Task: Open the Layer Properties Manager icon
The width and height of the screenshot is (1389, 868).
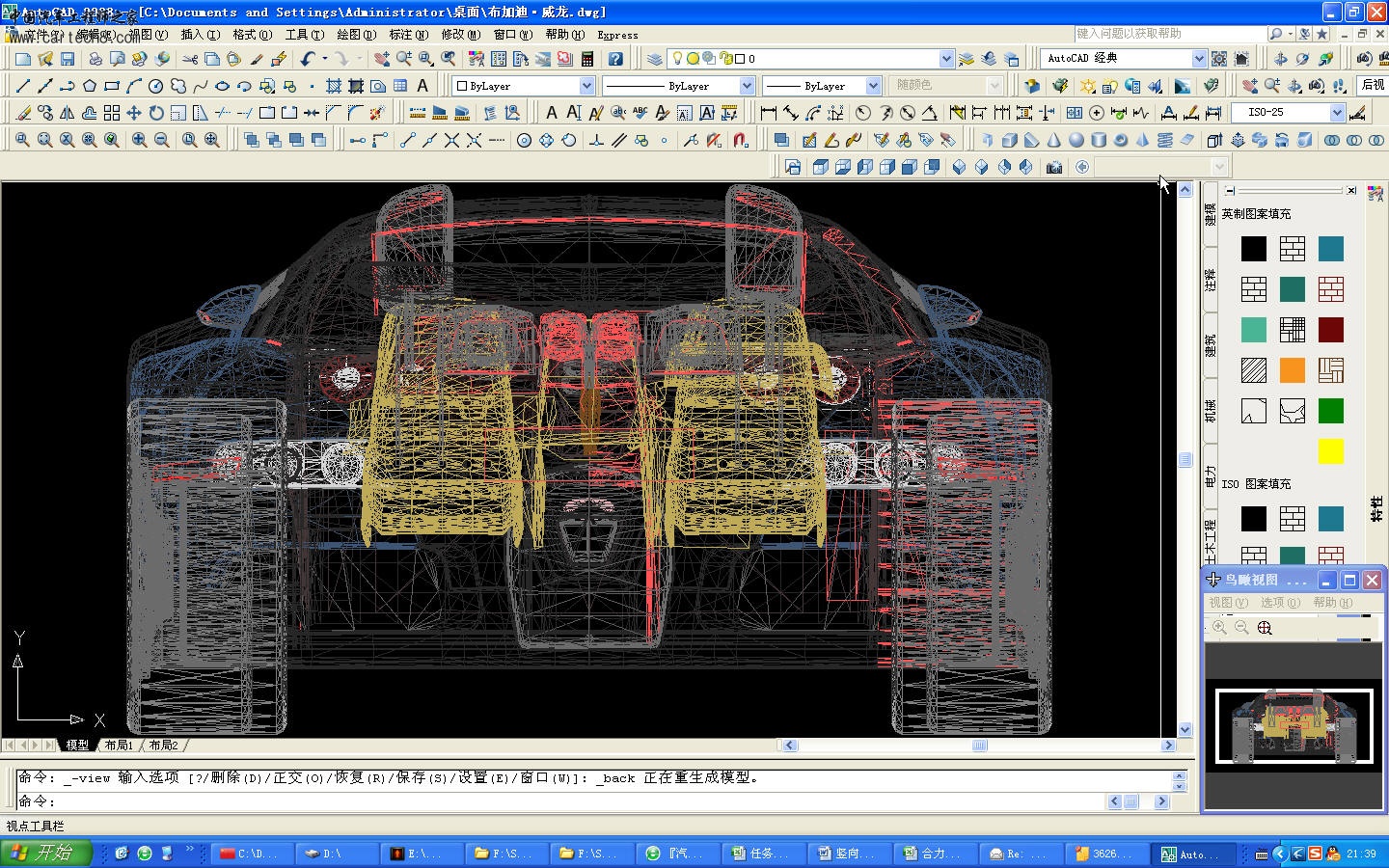Action: point(655,59)
